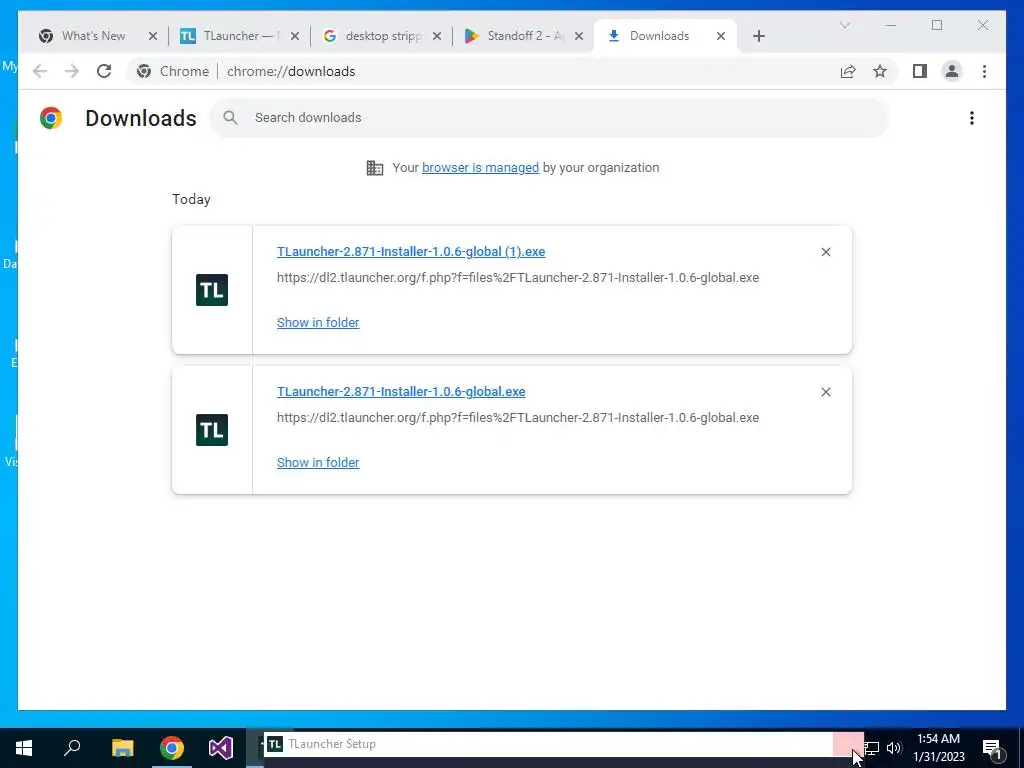The height and width of the screenshot is (768, 1024).
Task: Open TLauncher-2.871-Installer-1.0.6-global.exe link
Action: click(x=401, y=392)
